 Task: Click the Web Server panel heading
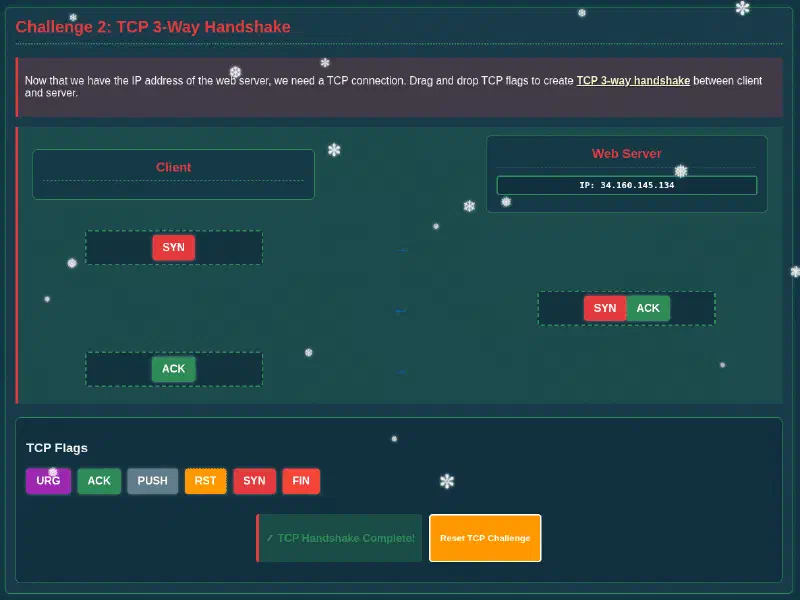coord(627,154)
